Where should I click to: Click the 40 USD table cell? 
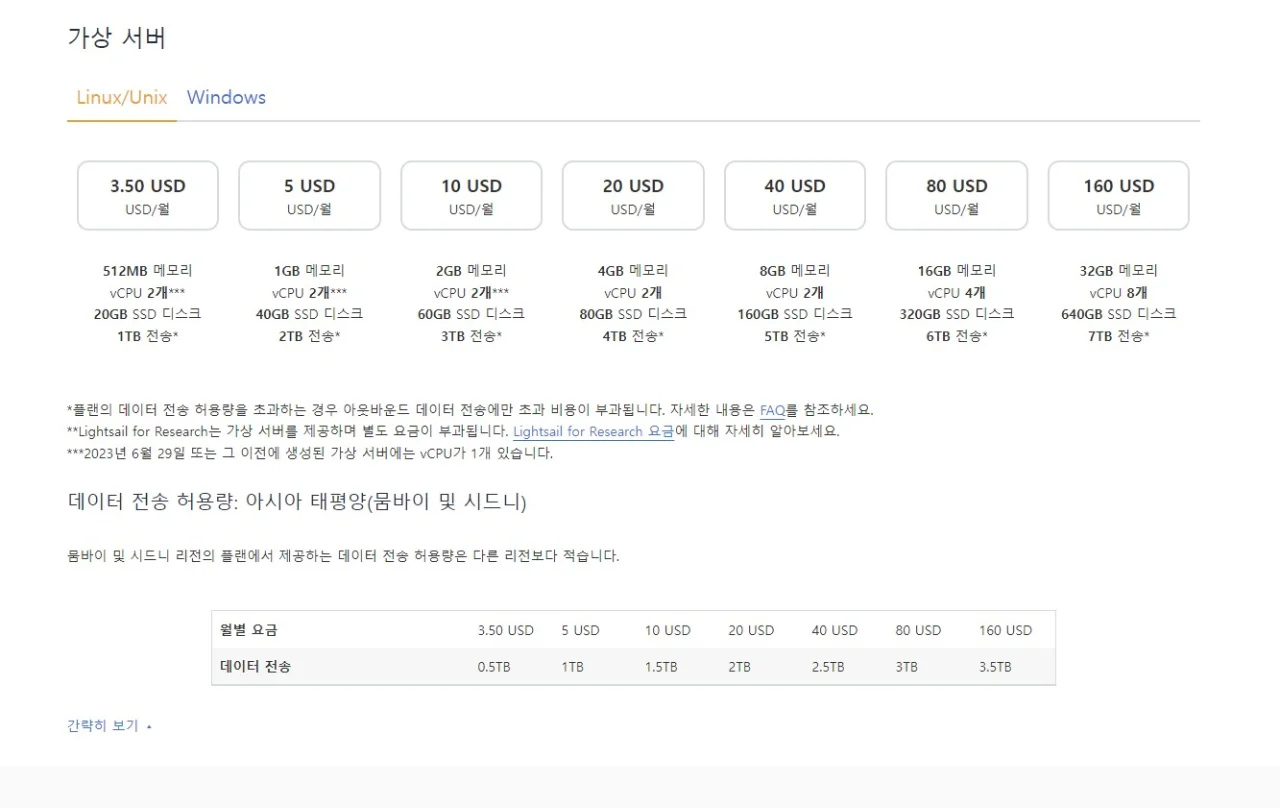(x=835, y=630)
